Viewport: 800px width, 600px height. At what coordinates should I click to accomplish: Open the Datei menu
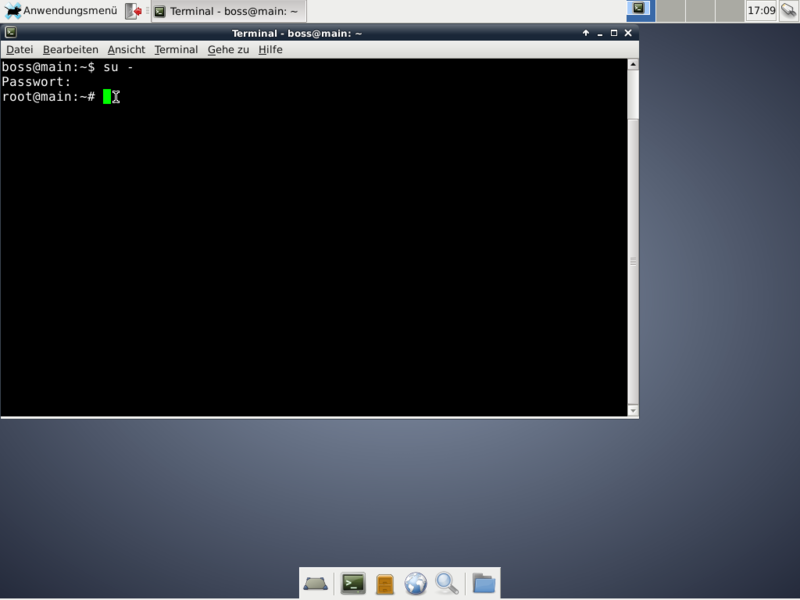click(x=19, y=49)
